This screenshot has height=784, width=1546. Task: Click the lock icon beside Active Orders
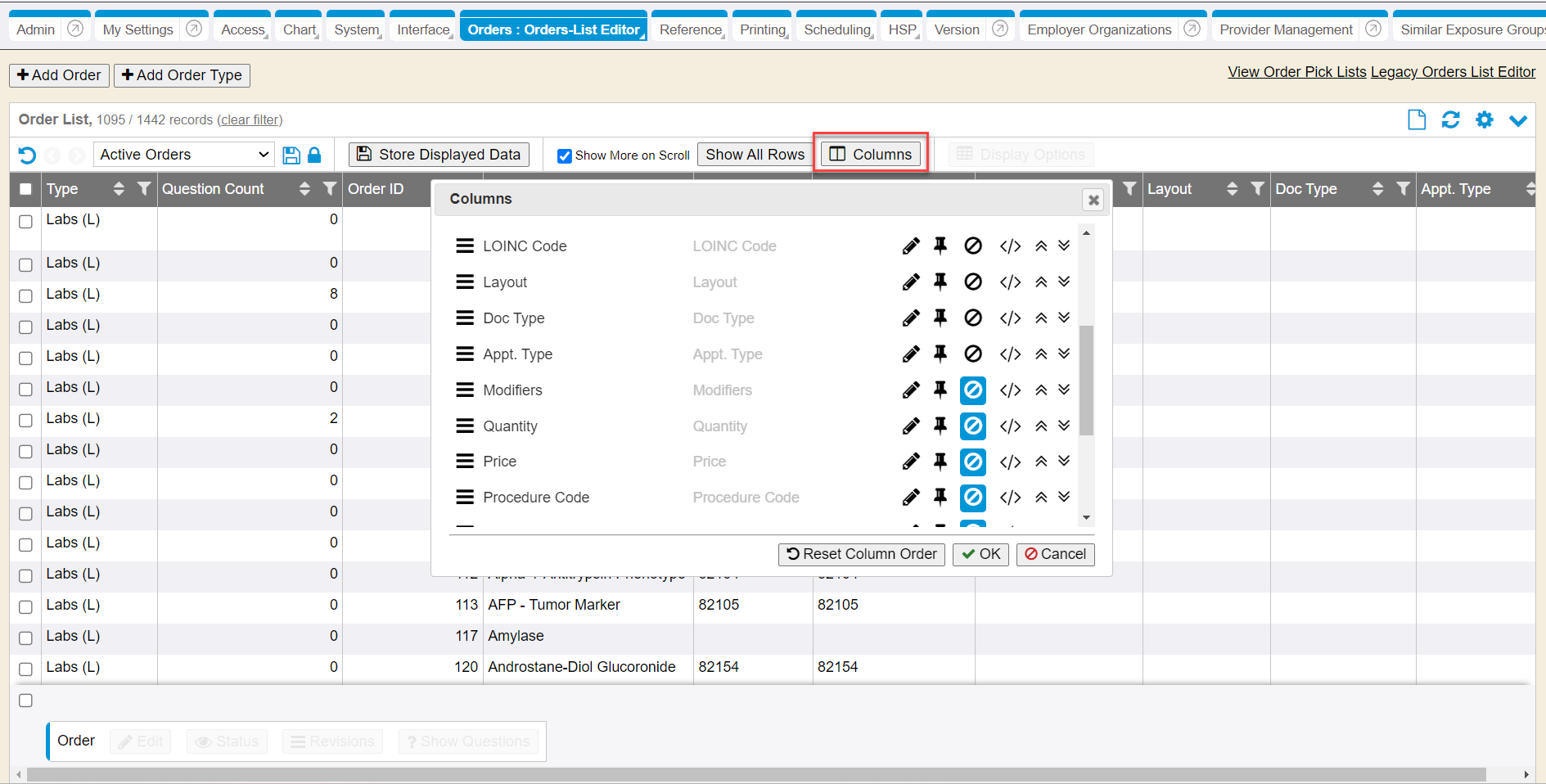tap(314, 155)
